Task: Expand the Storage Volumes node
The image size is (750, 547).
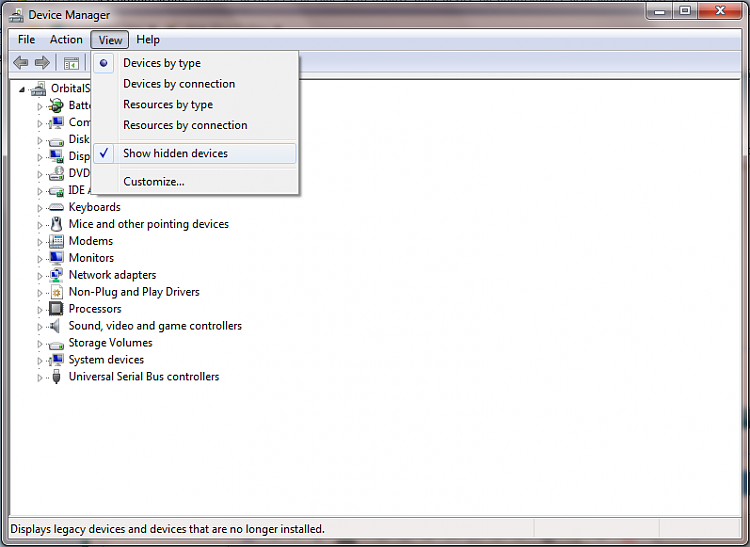Action: click(40, 344)
